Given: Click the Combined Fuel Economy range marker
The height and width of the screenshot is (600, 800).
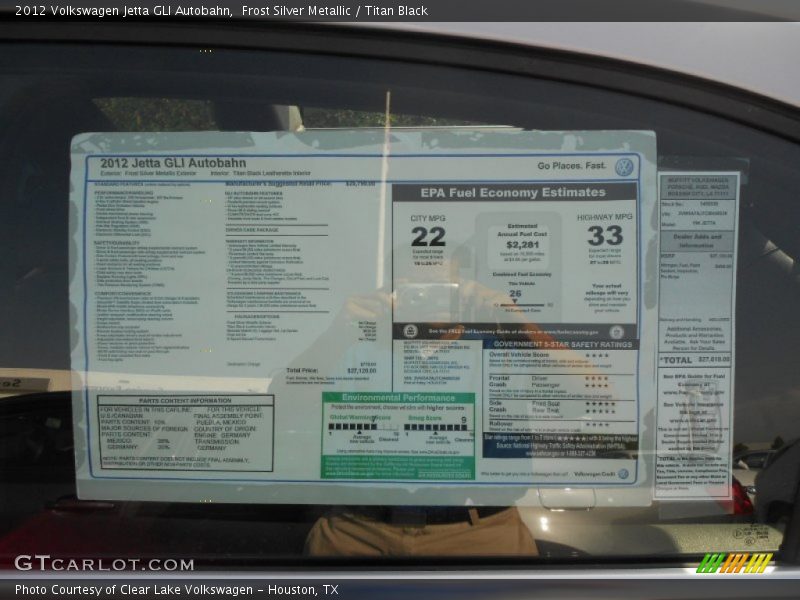Looking at the screenshot, I should coord(516,303).
